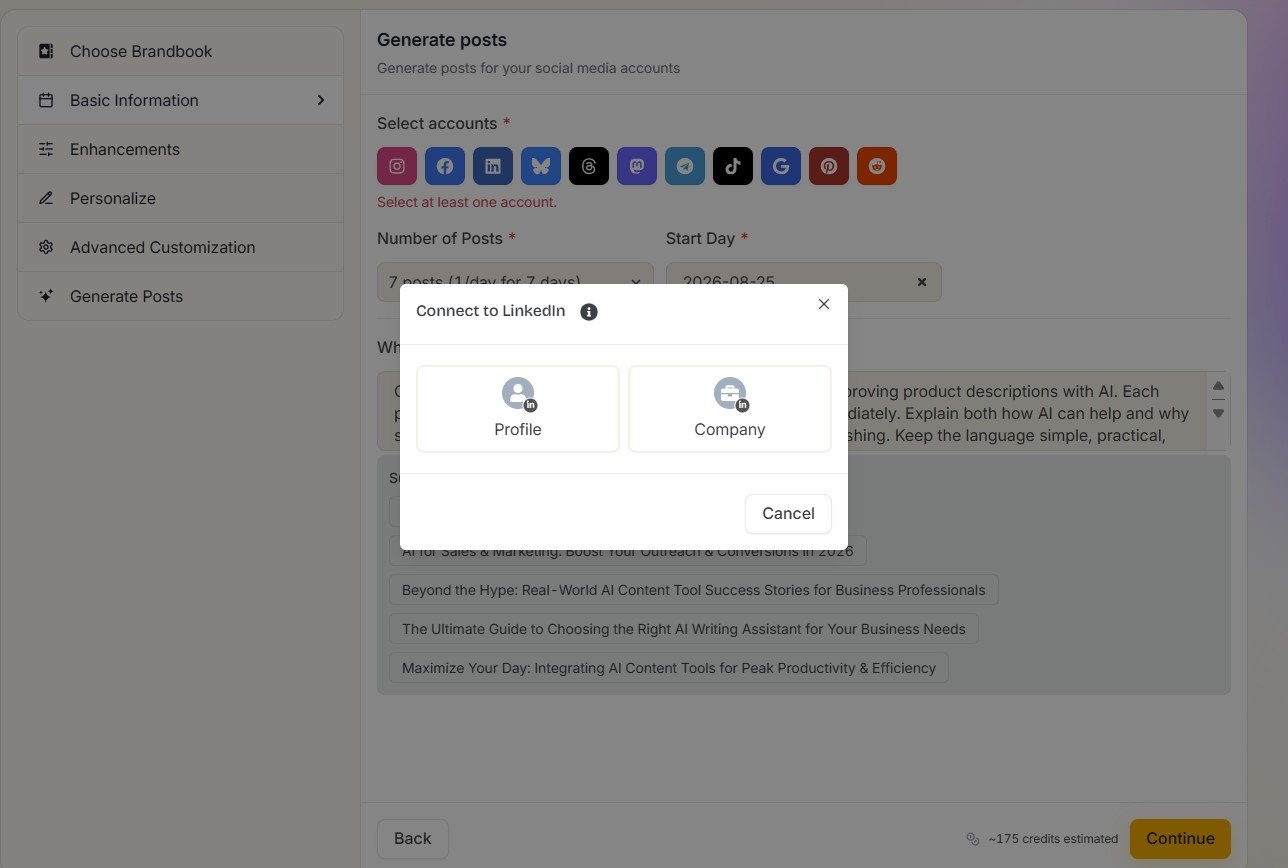The width and height of the screenshot is (1288, 868).
Task: Select the Mastodon account icon
Action: click(x=637, y=166)
